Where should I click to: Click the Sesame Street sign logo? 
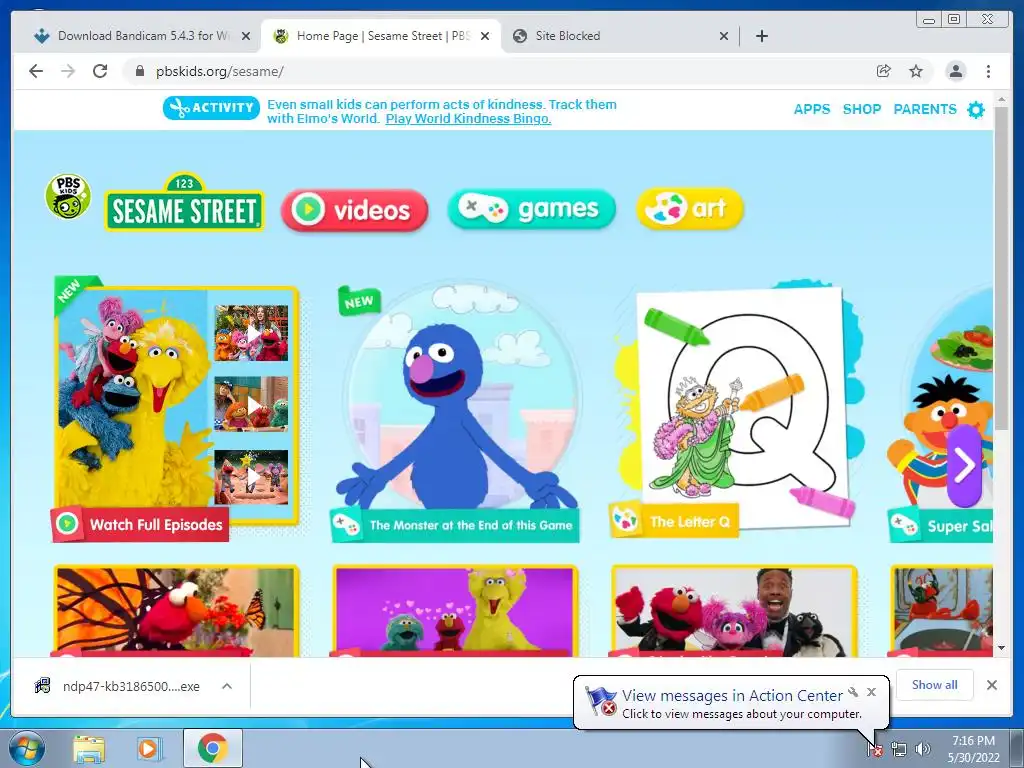tap(184, 202)
